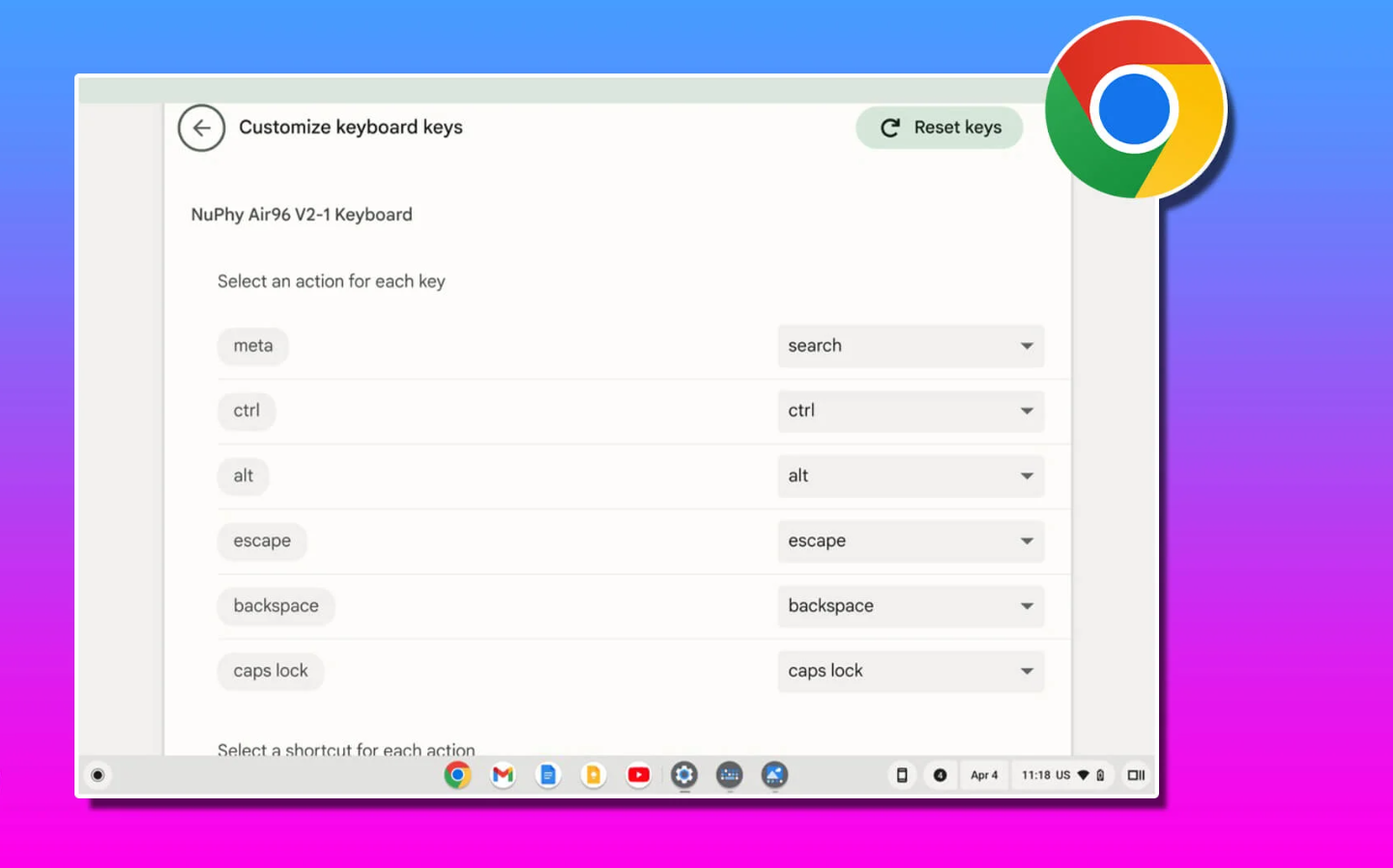
Task: Open the Settings app in the shelf
Action: (684, 775)
